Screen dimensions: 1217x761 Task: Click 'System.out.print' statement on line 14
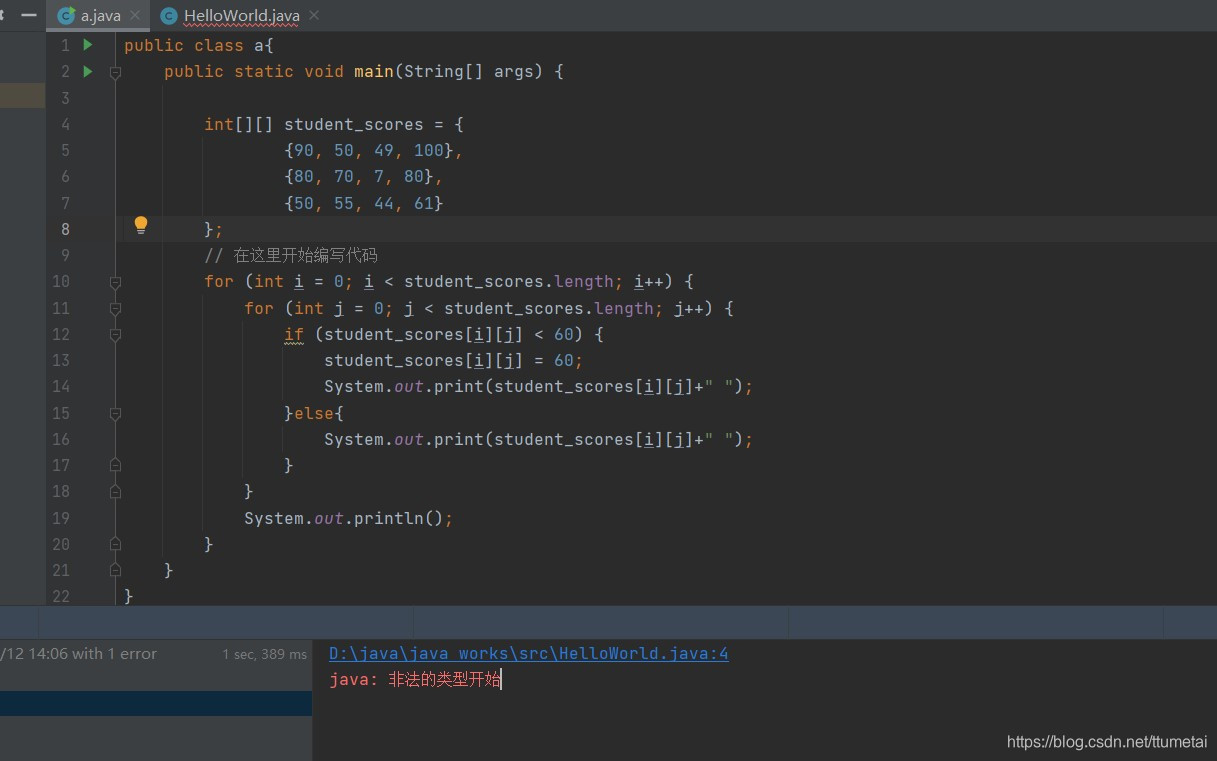pos(538,386)
